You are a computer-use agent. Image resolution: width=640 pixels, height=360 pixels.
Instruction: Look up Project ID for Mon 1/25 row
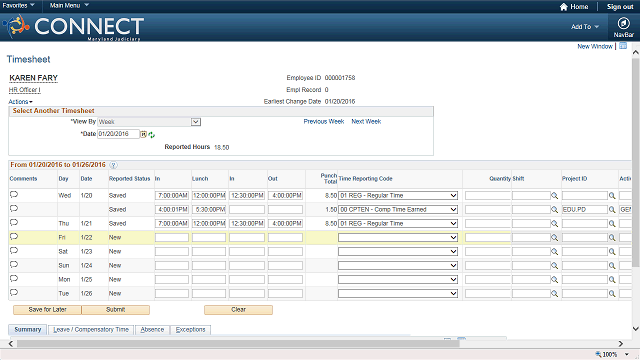click(x=612, y=280)
